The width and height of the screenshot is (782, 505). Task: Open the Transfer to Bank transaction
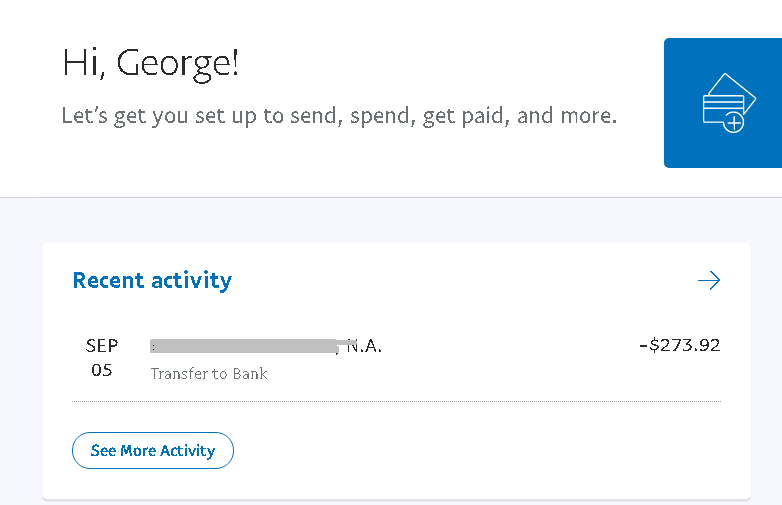pos(209,374)
